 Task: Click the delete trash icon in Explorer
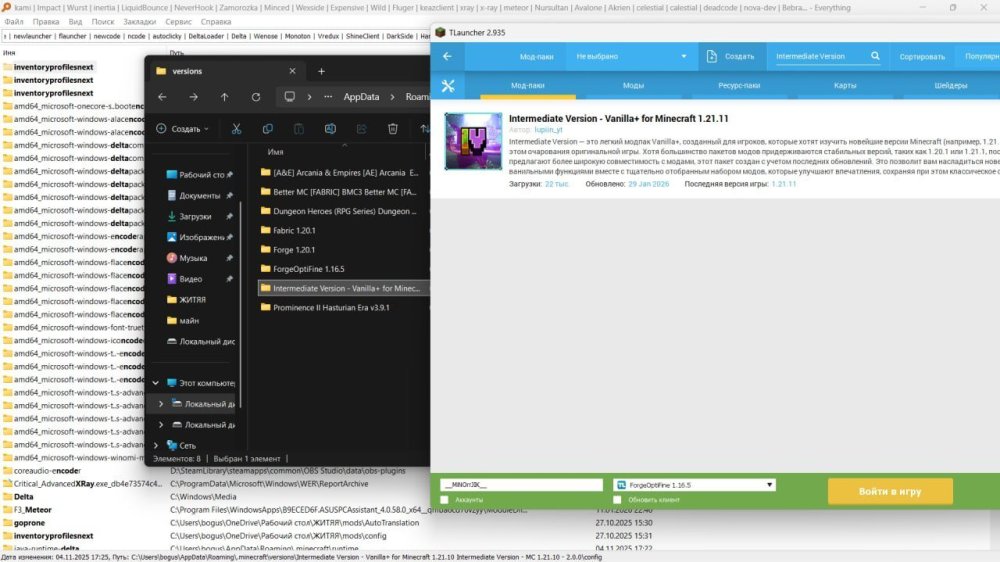coord(392,129)
